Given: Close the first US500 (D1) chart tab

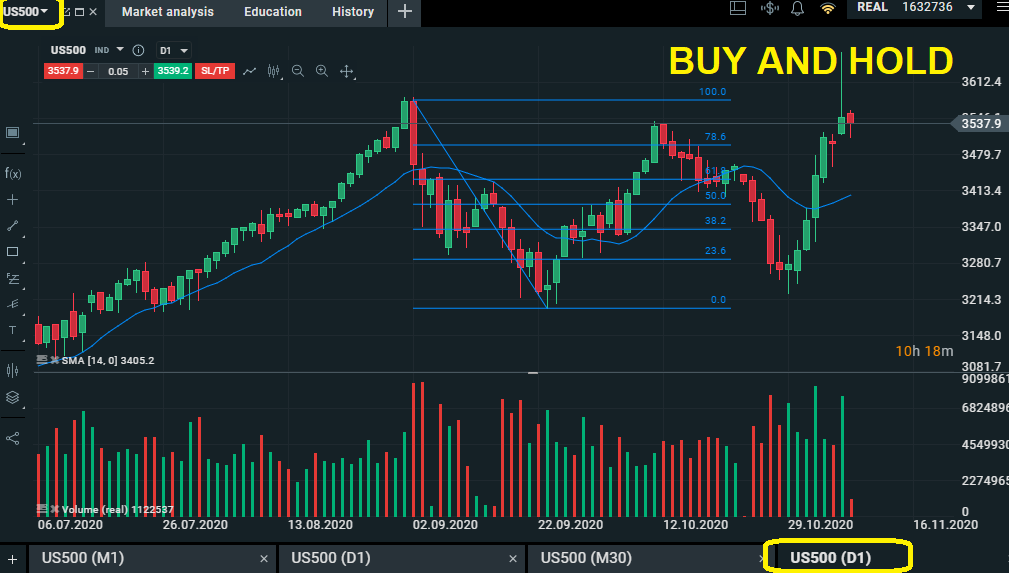Looking at the screenshot, I should click(x=513, y=559).
